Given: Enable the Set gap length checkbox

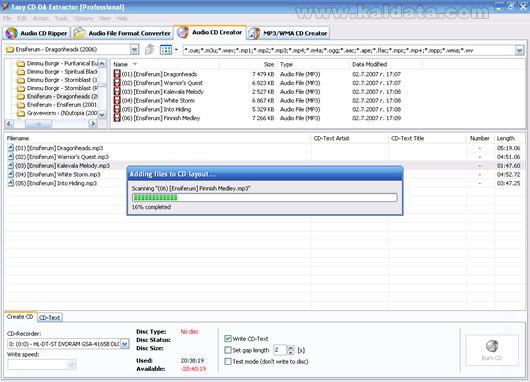Looking at the screenshot, I should (x=228, y=350).
